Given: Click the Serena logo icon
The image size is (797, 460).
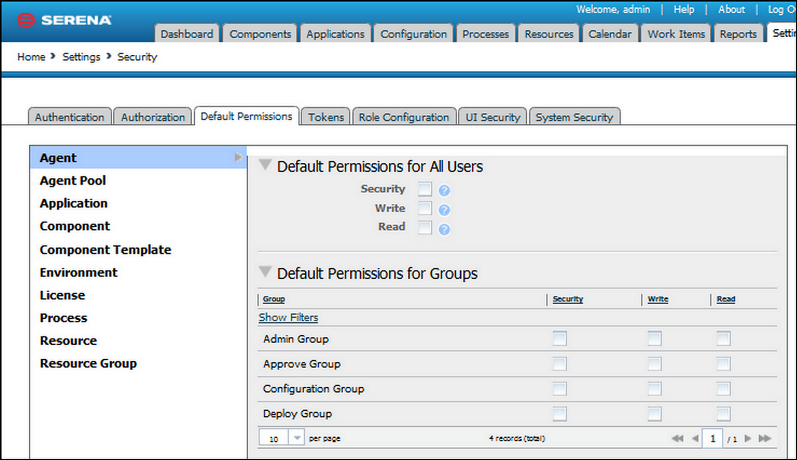Looking at the screenshot, I should coord(26,20).
